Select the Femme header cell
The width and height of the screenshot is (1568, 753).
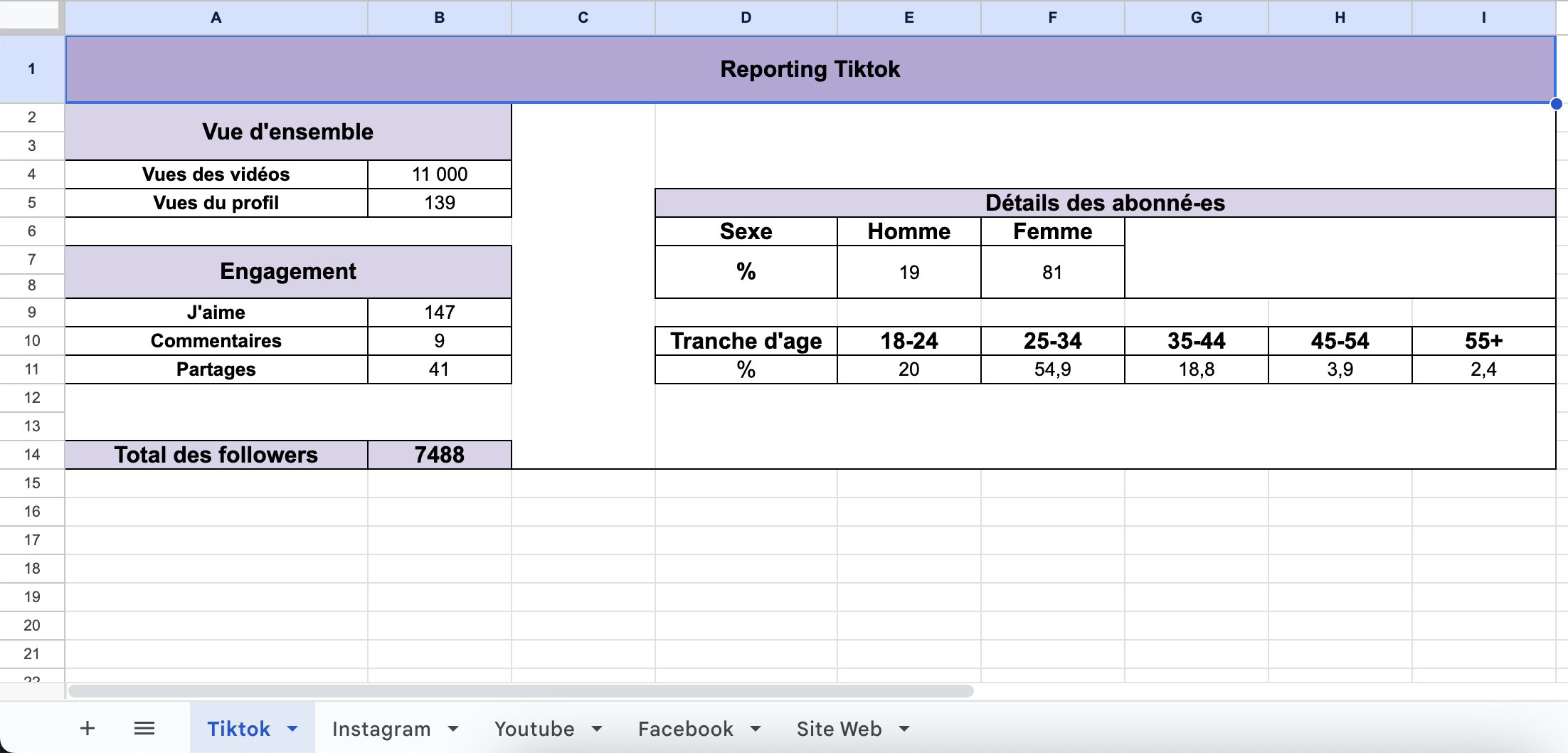click(1053, 231)
